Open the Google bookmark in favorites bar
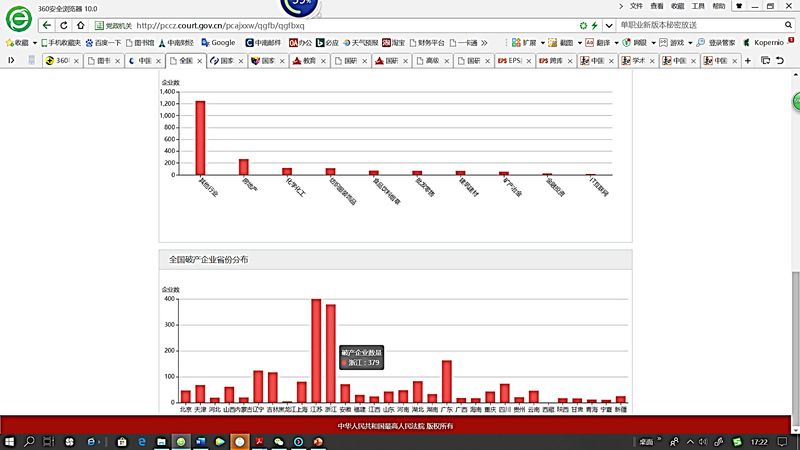This screenshot has height=450, width=800. (218, 43)
